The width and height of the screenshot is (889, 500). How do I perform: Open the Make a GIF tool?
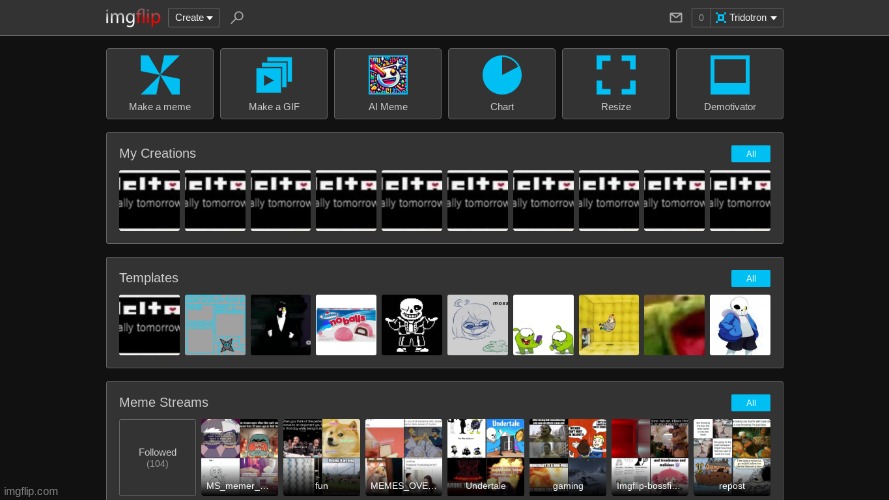tap(274, 83)
